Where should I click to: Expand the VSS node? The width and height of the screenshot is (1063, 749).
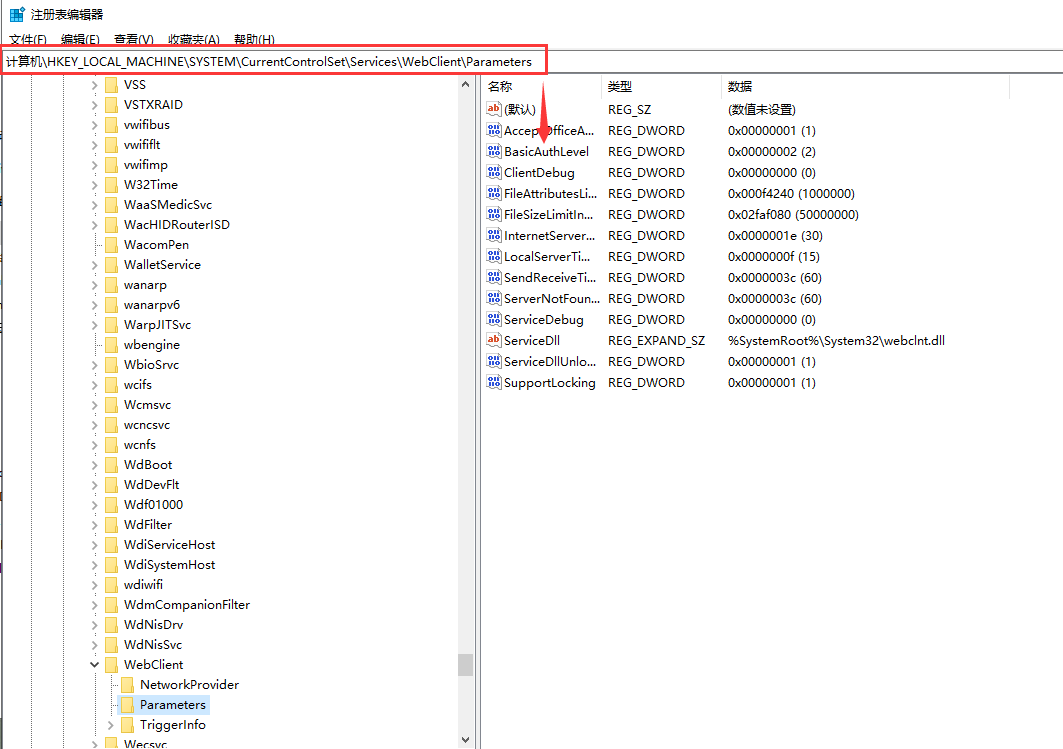(94, 84)
